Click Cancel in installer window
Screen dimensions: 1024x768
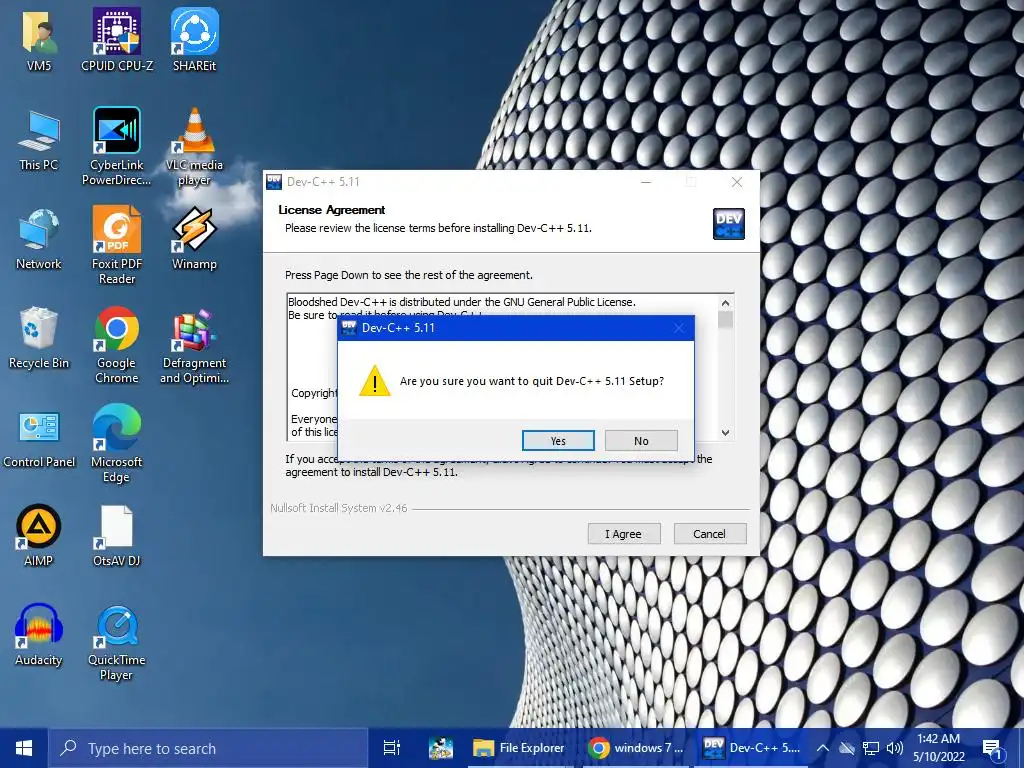click(x=710, y=534)
